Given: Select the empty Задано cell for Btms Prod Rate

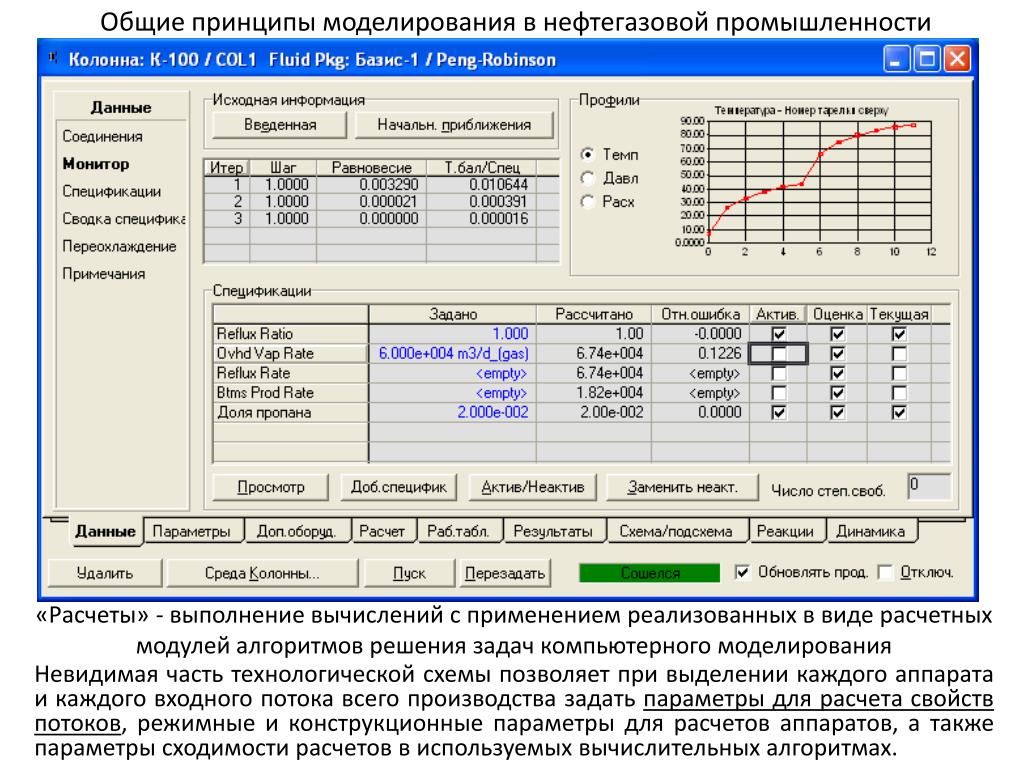Looking at the screenshot, I should pos(452,392).
